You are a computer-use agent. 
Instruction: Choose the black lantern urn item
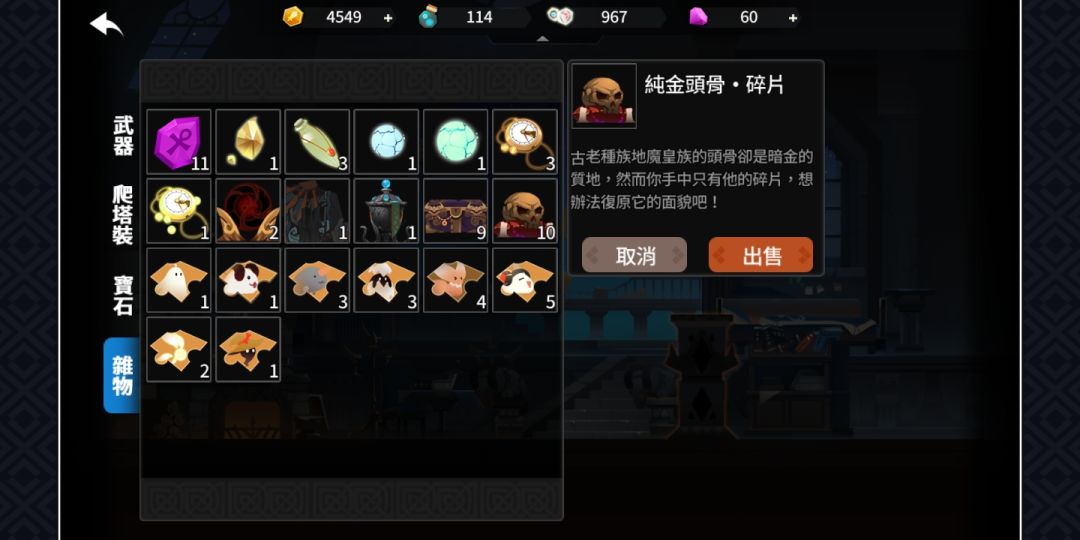coord(386,211)
